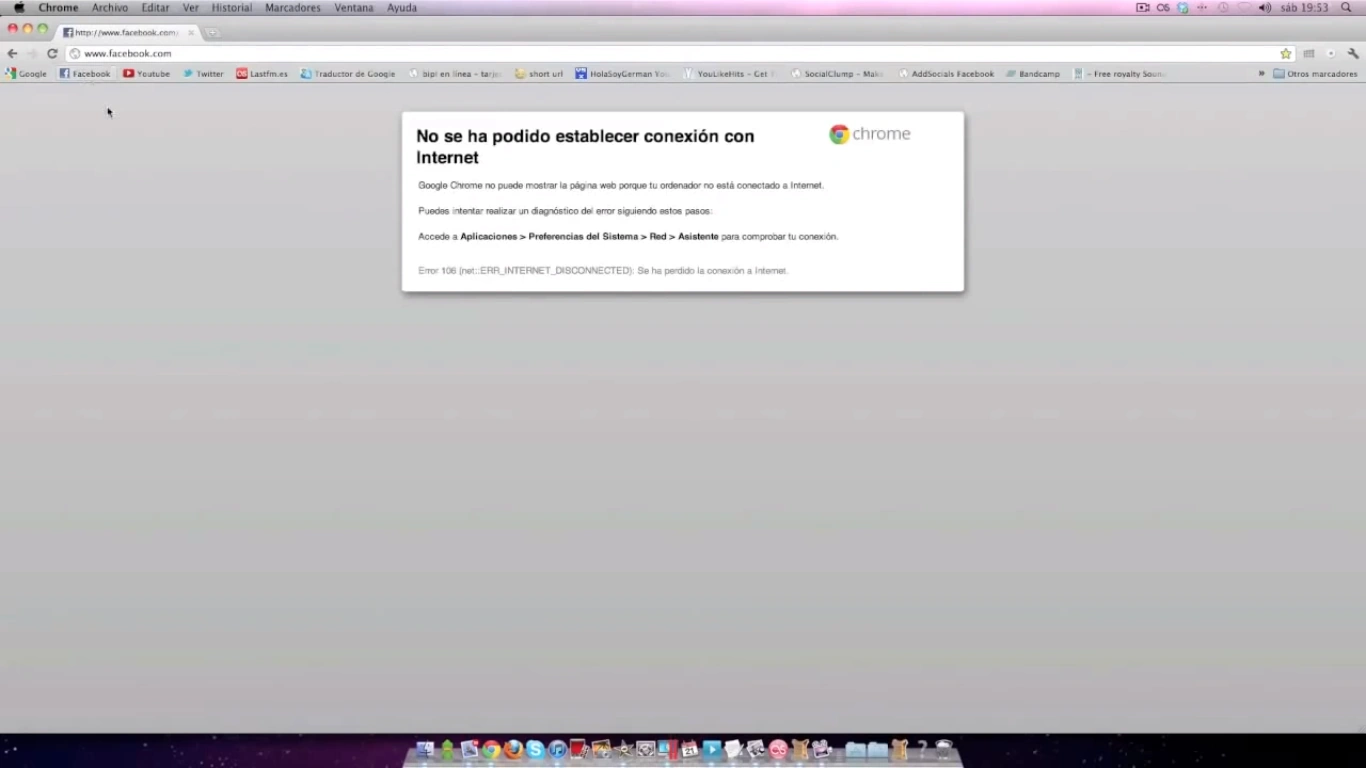Click the sáb 19:53 clock in menu bar
1366x768 pixels.
(1304, 7)
